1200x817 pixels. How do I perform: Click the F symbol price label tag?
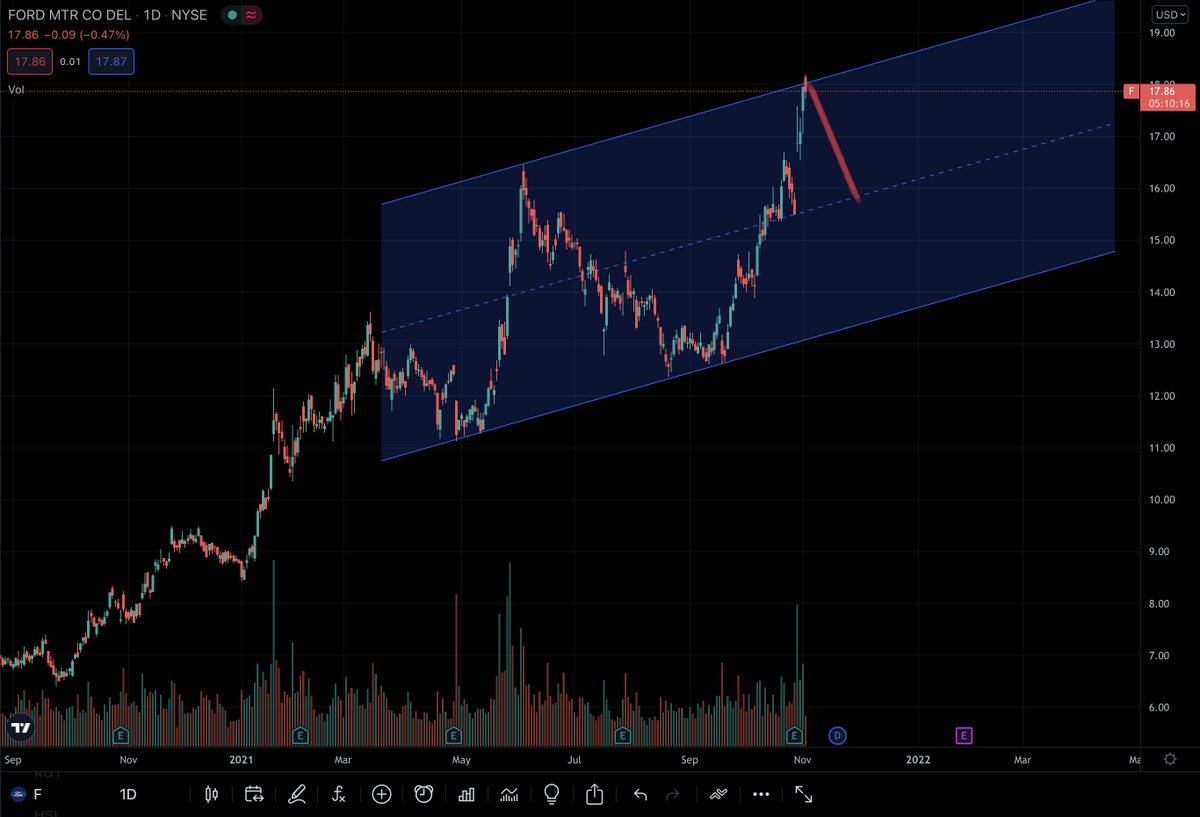(1131, 91)
